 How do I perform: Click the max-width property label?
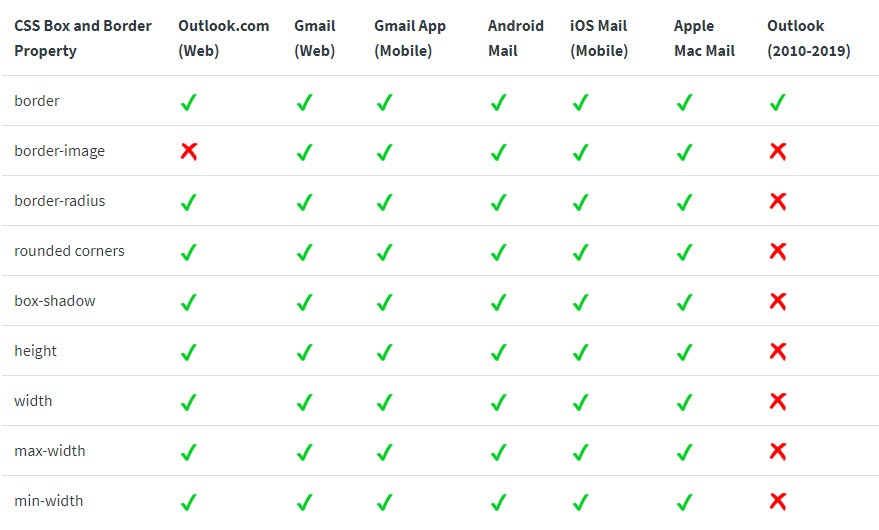(x=50, y=451)
